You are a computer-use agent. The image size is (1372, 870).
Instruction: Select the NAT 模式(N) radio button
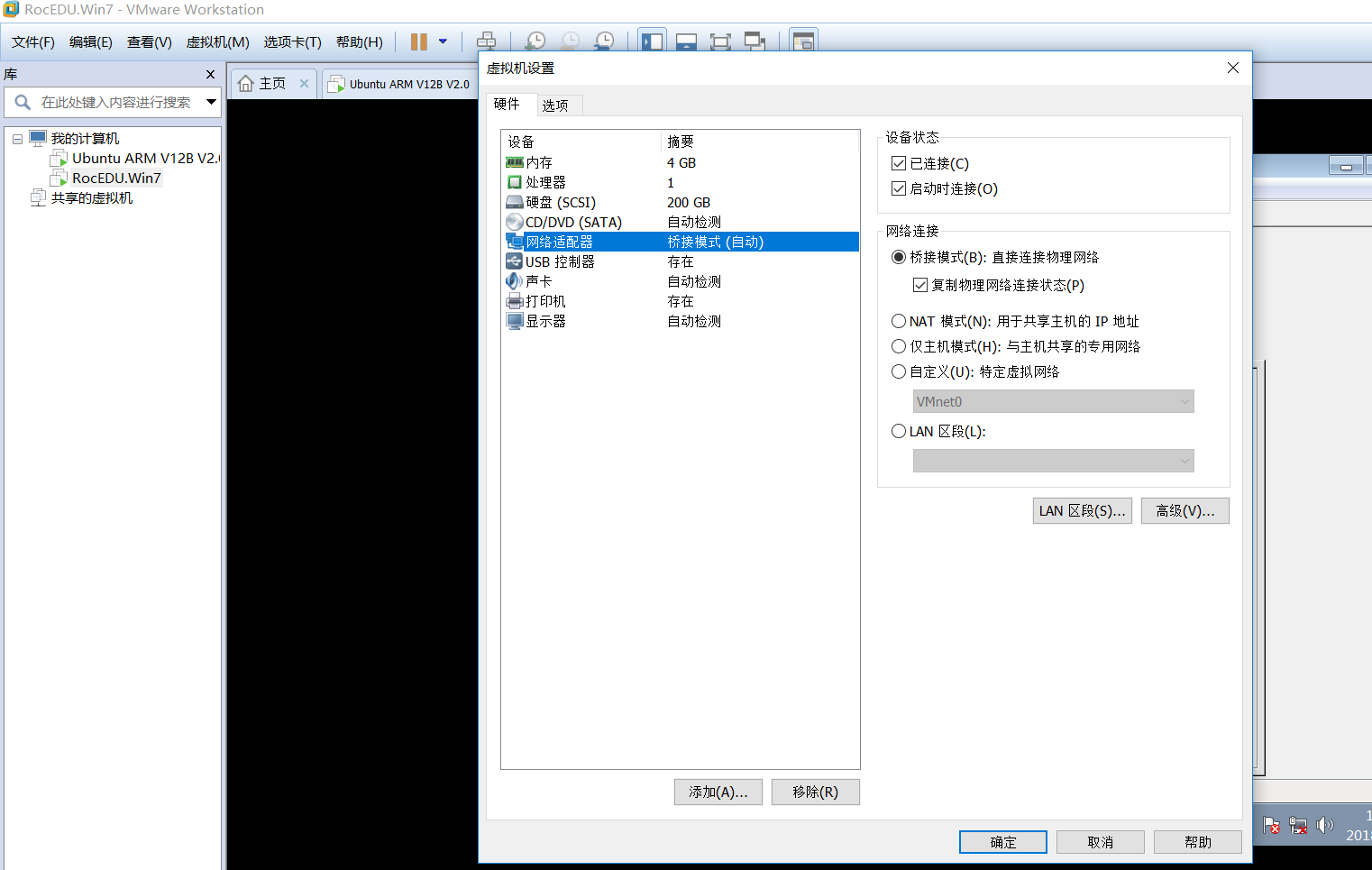tap(899, 321)
